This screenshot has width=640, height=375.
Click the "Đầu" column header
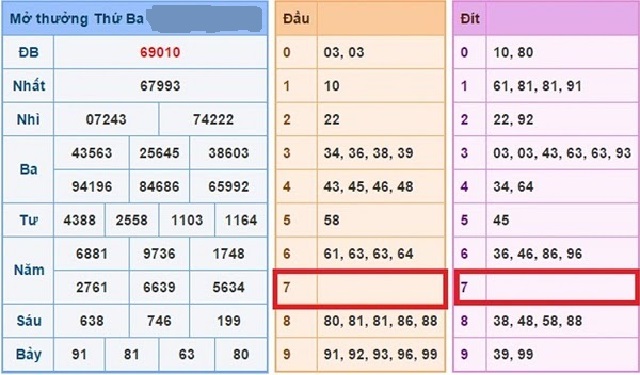tap(296, 18)
